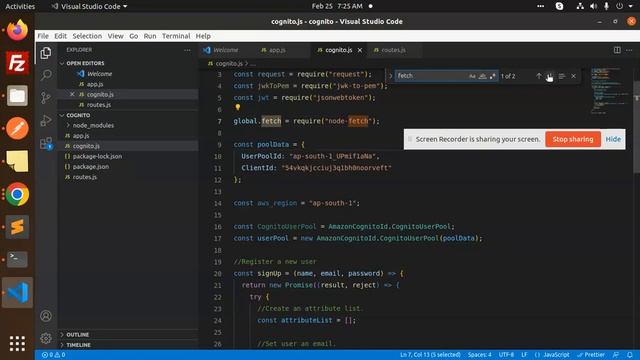Open the Source Control view

point(46,98)
